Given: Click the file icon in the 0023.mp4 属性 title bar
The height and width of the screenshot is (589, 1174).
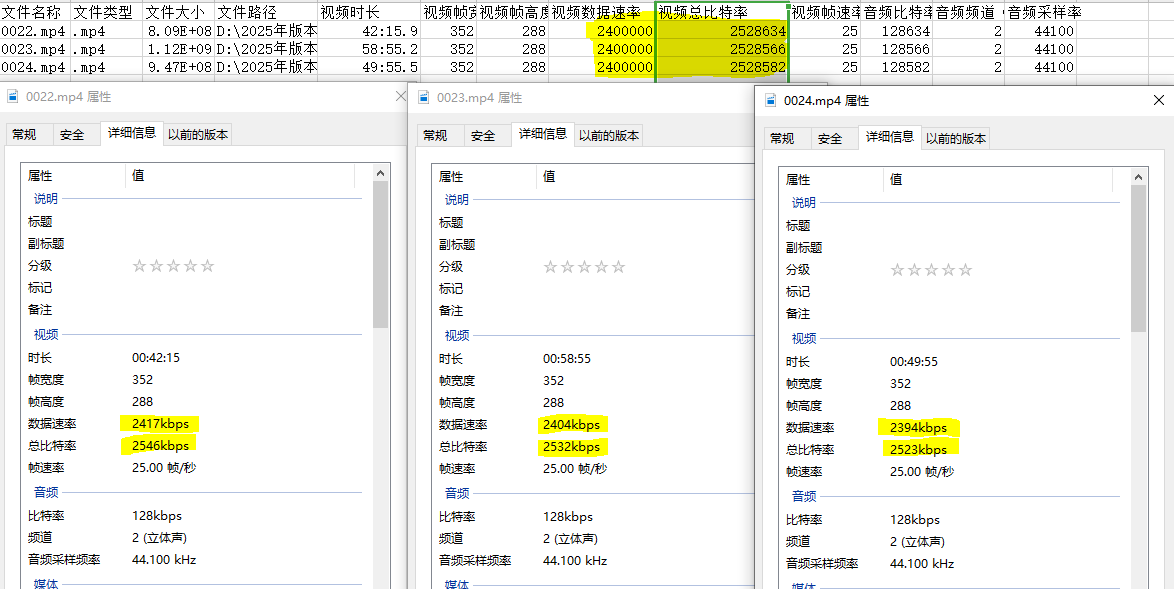Looking at the screenshot, I should tap(425, 97).
